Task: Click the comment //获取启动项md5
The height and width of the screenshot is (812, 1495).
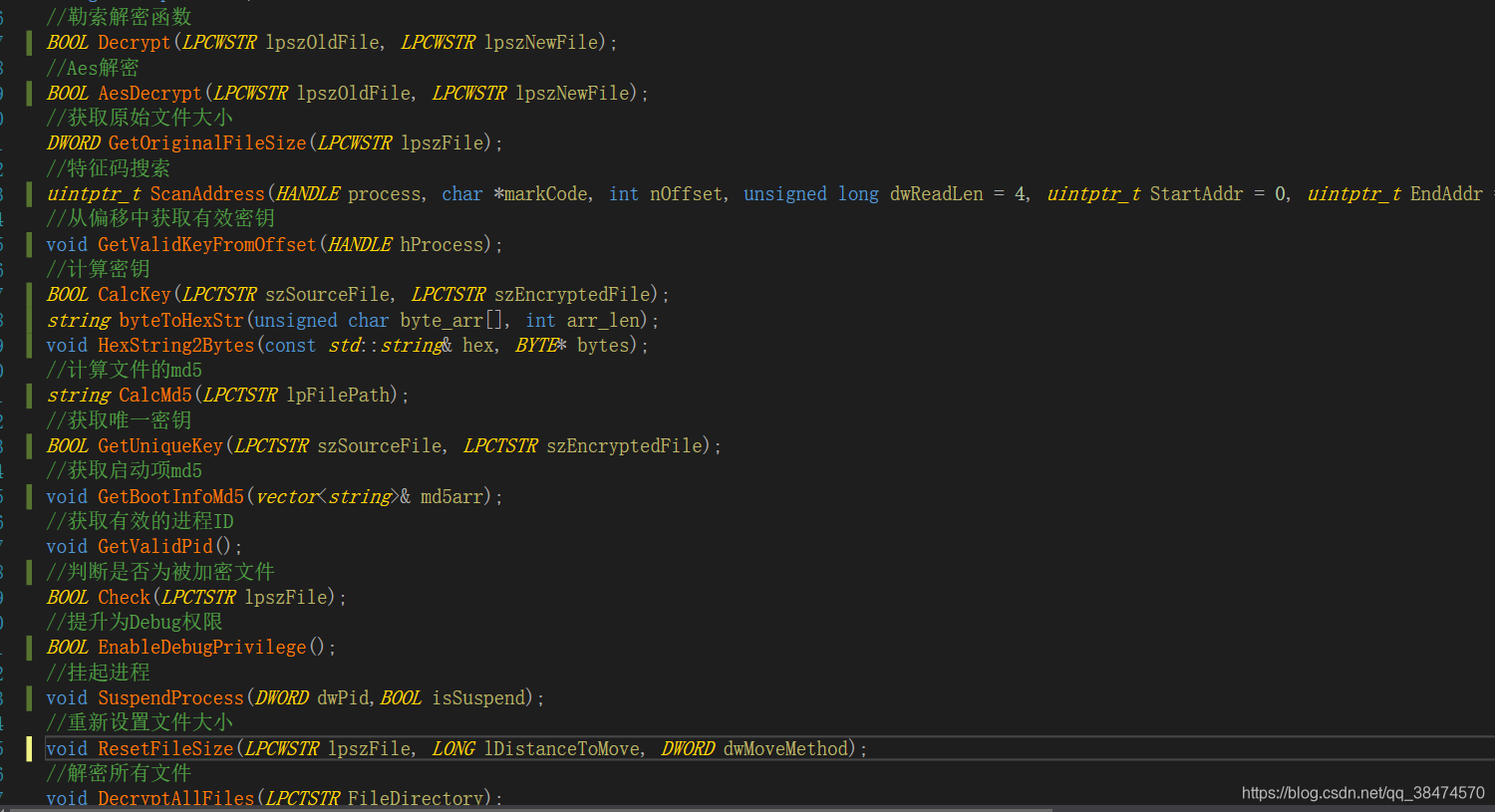Action: [125, 470]
